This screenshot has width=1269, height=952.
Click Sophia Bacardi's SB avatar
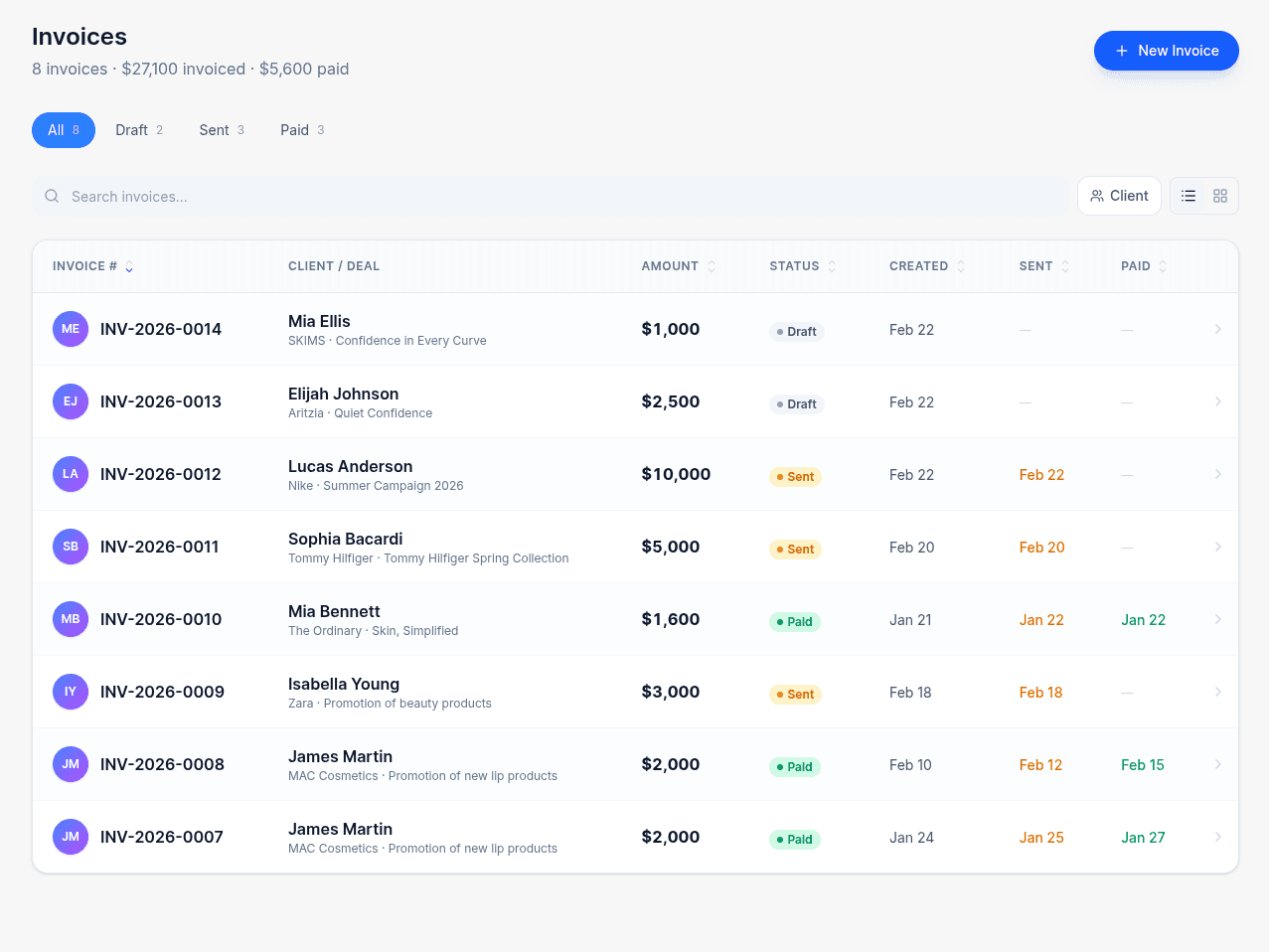point(71,547)
